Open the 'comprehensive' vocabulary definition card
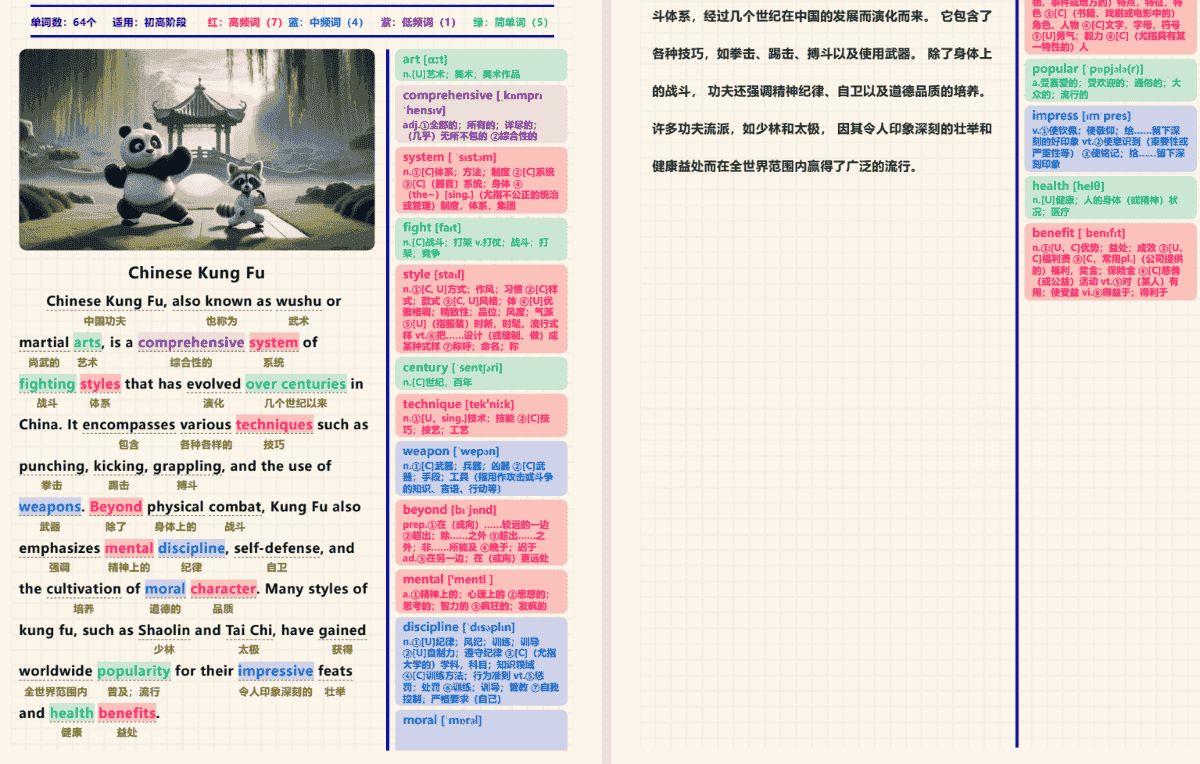Viewport: 1200px width, 764px height. pos(481,114)
